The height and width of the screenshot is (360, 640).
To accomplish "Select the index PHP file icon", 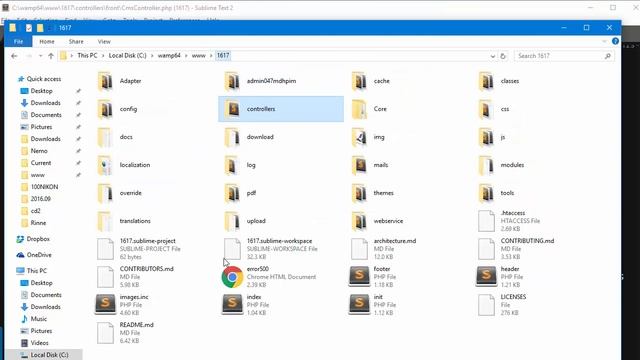I will click(x=232, y=304).
